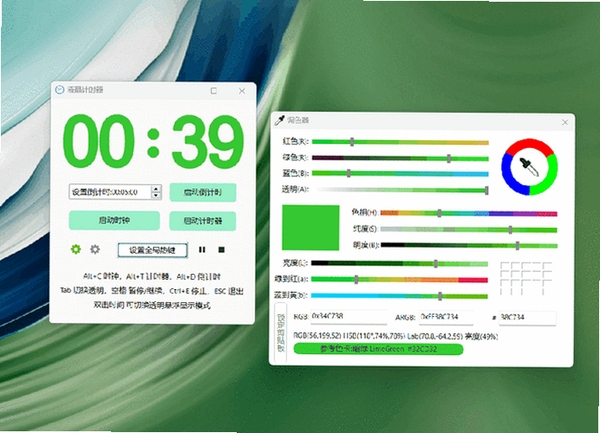Click the vertical 读取剪贴板 clipboard button
The height and width of the screenshot is (433, 600).
[281, 333]
